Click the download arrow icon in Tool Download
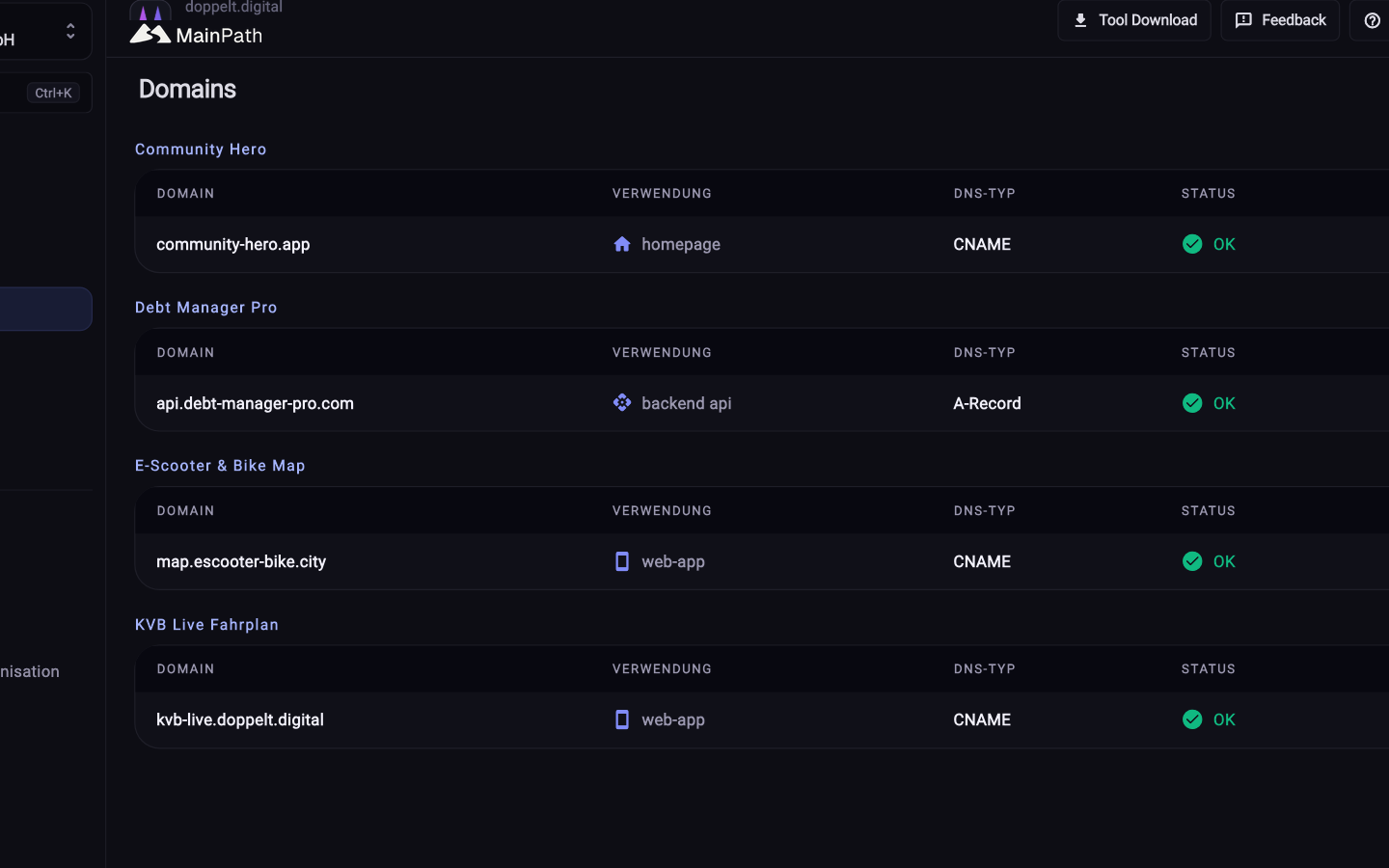Viewport: 1389px width, 868px height. coord(1080,20)
